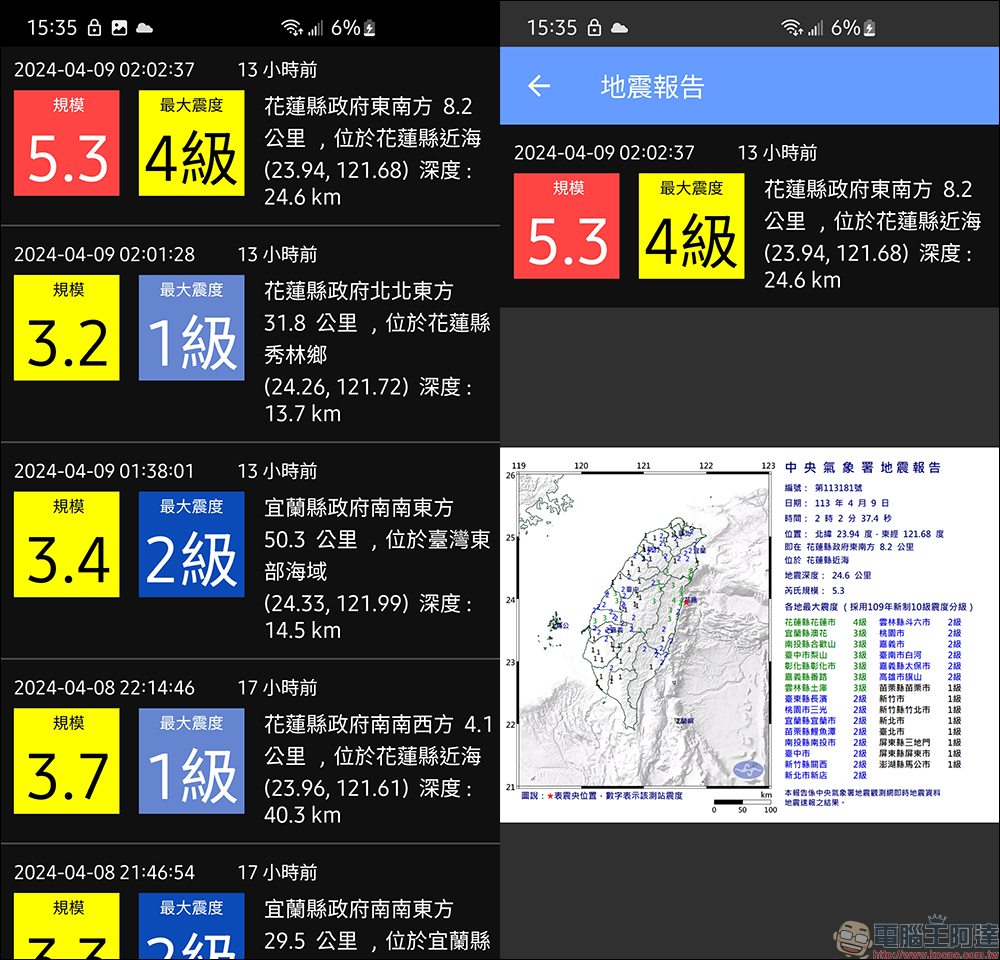Tap the Wi-Fi icon in left status bar
1000x960 pixels.
coord(292,27)
